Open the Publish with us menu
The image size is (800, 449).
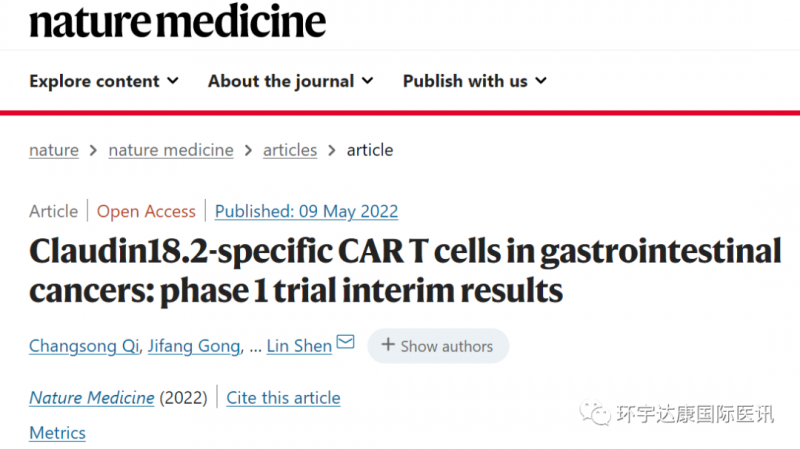[x=474, y=81]
